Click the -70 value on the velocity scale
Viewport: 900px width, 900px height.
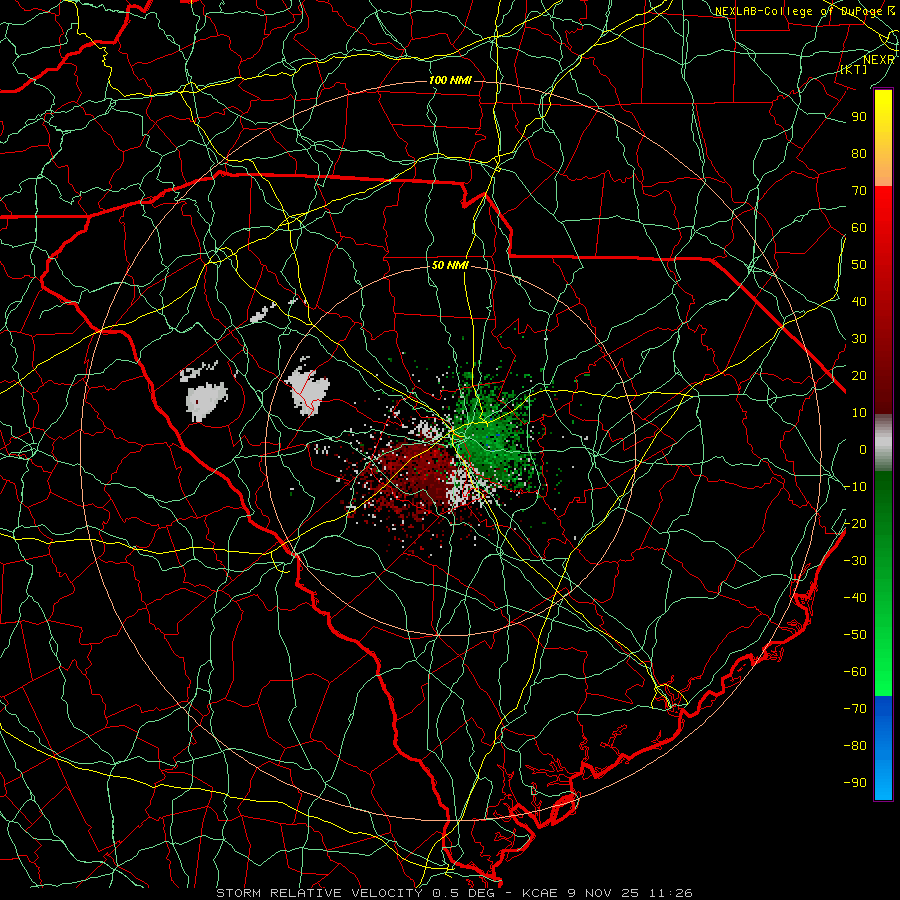coord(855,709)
